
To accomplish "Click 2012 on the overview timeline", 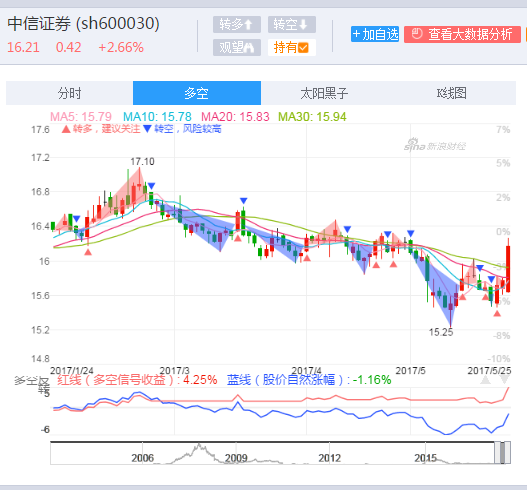I will [x=329, y=458].
